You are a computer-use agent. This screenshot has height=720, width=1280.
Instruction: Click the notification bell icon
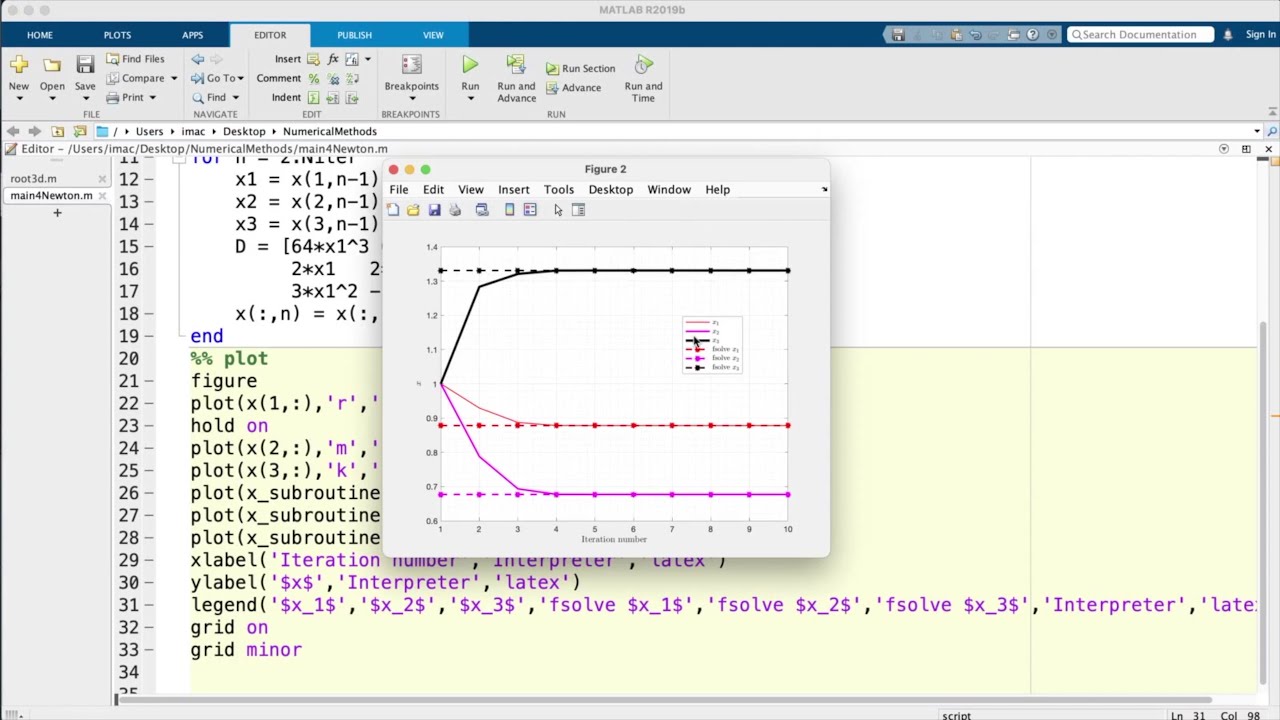[1227, 34]
